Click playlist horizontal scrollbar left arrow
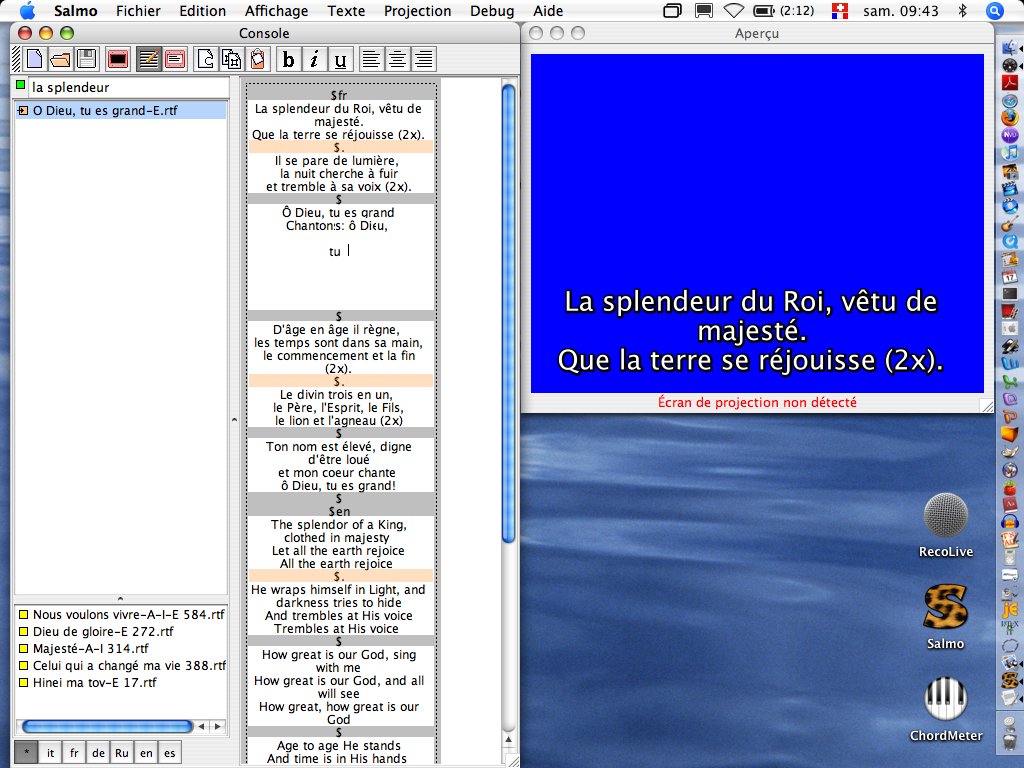 click(202, 726)
